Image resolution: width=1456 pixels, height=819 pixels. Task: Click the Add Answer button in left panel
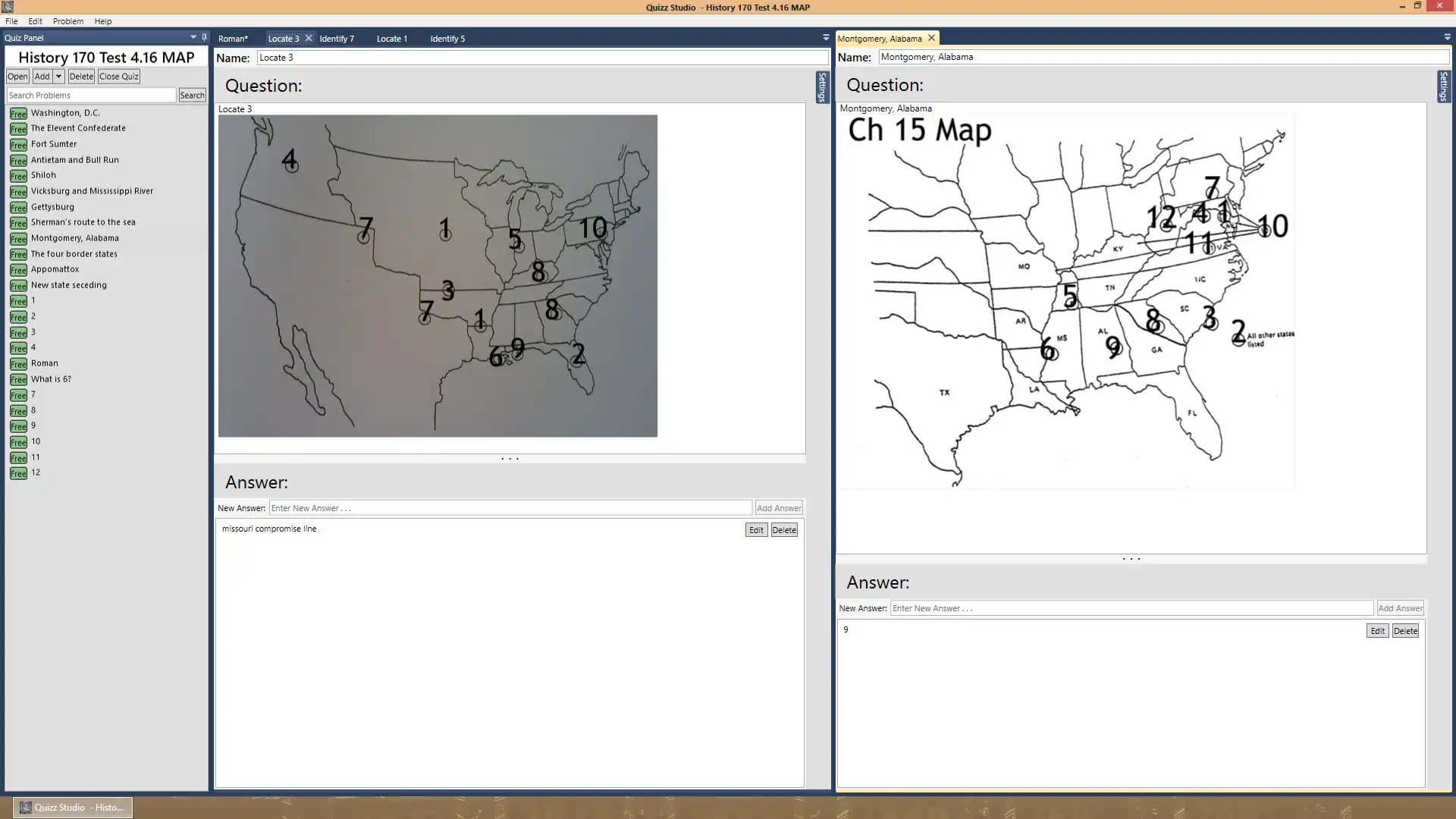click(779, 508)
